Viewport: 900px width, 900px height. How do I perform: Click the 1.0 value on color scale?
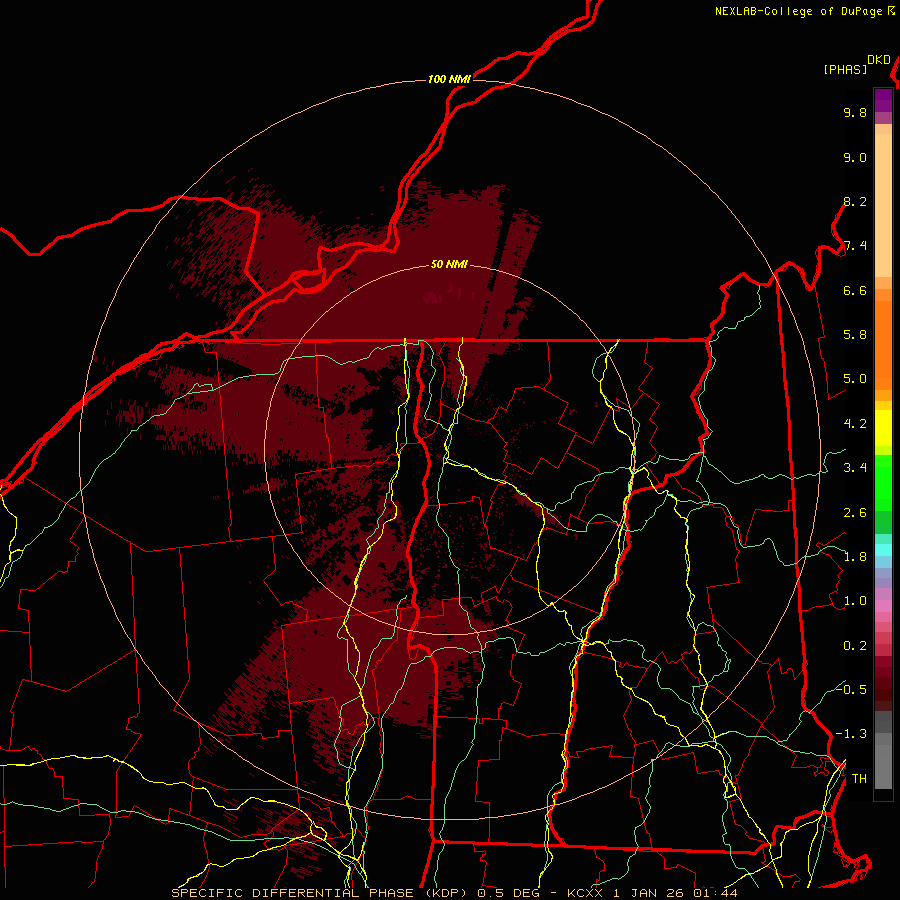(855, 602)
